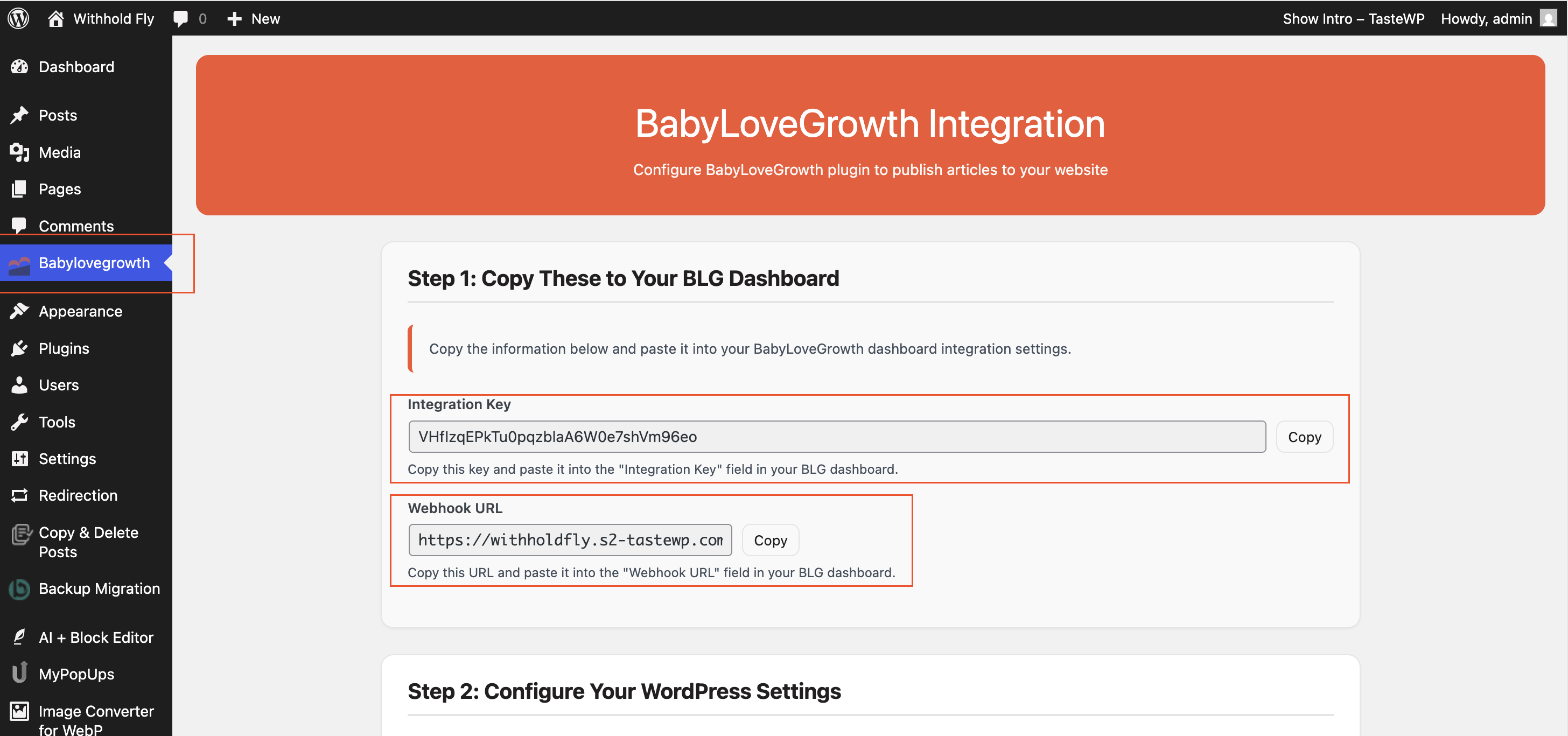Copy the Integration Key
Screen dimensions: 1568x736
pyautogui.click(x=1304, y=437)
